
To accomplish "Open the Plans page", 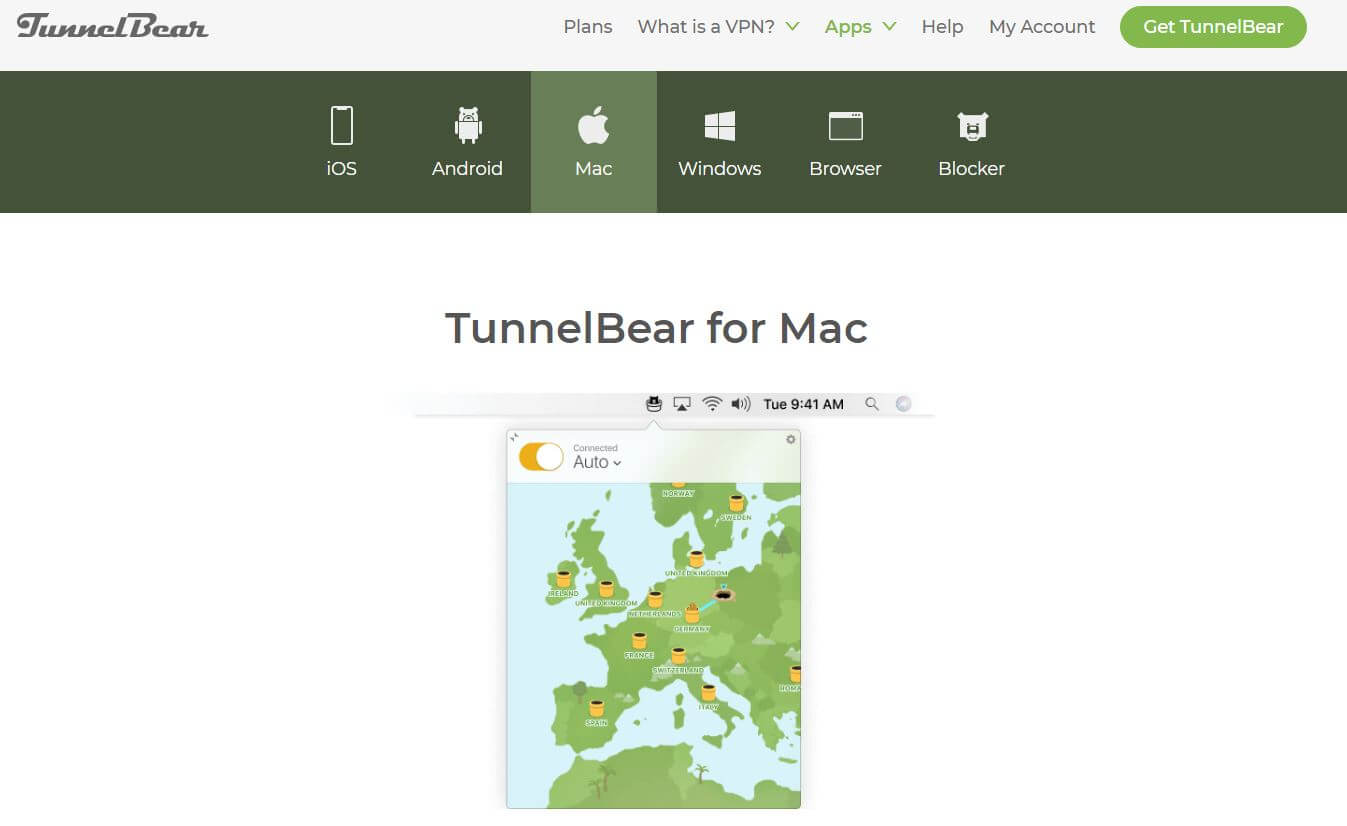I will click(588, 27).
